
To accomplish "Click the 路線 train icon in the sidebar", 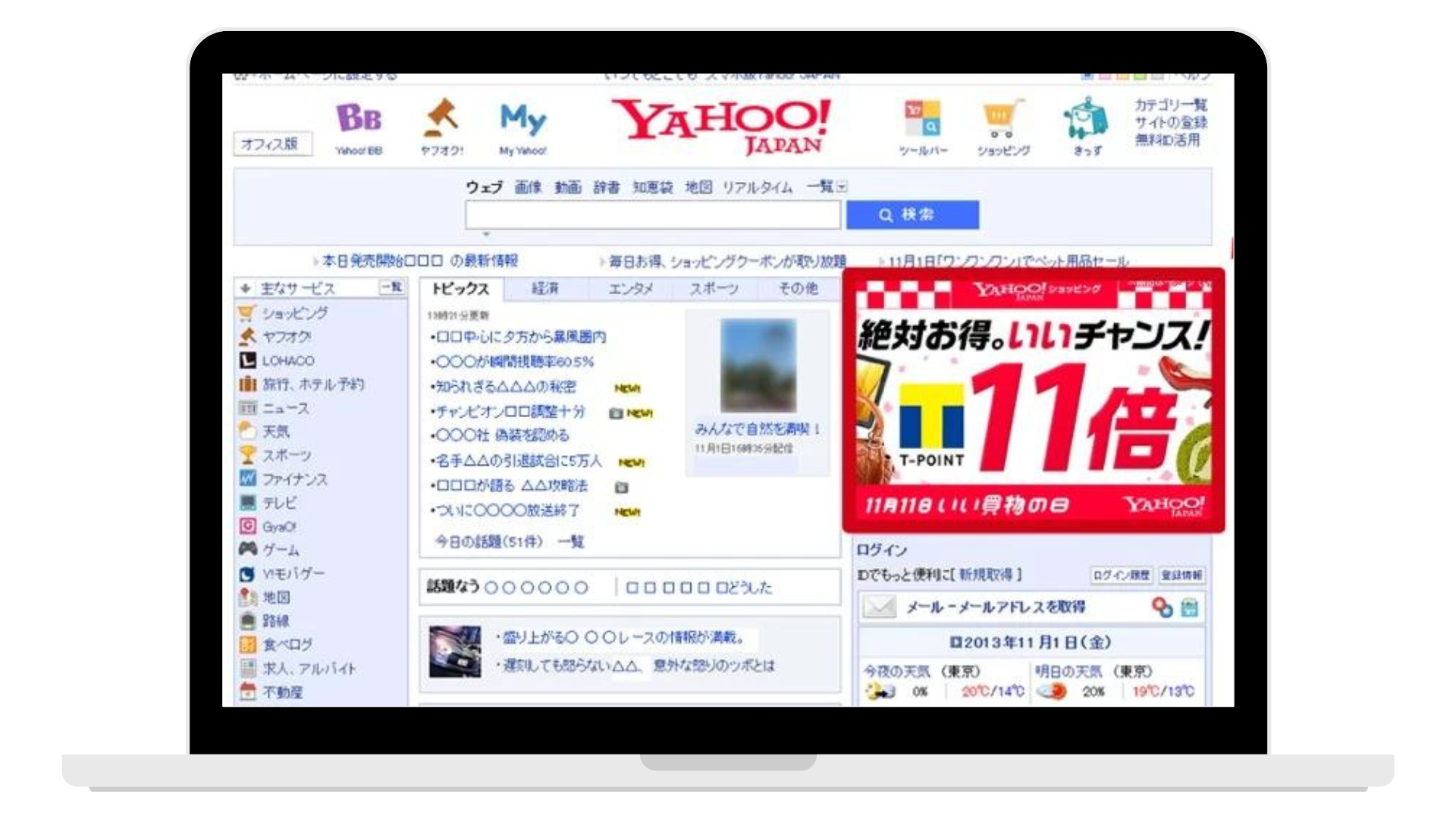I will pos(247,620).
